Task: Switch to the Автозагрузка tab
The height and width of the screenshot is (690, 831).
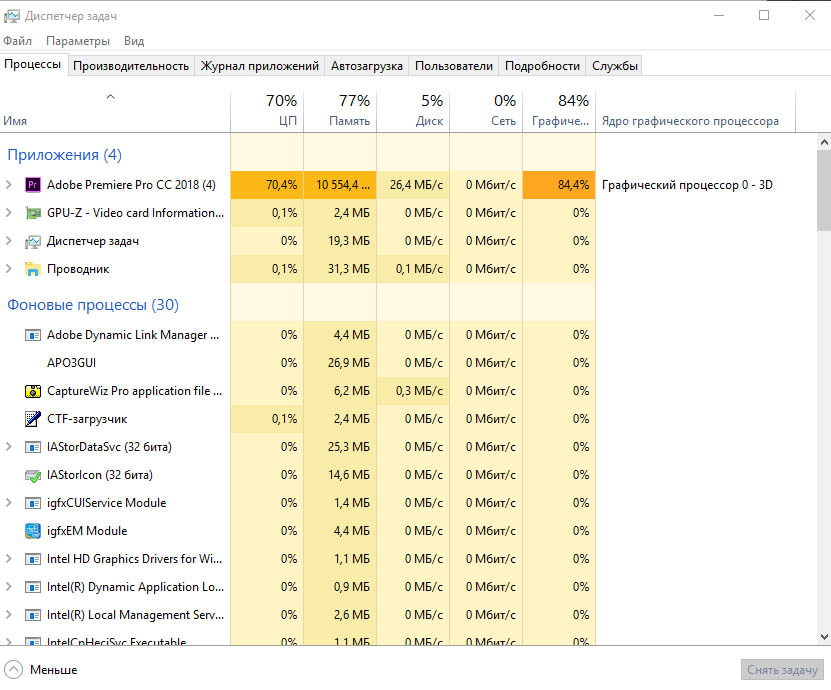Action: (367, 66)
